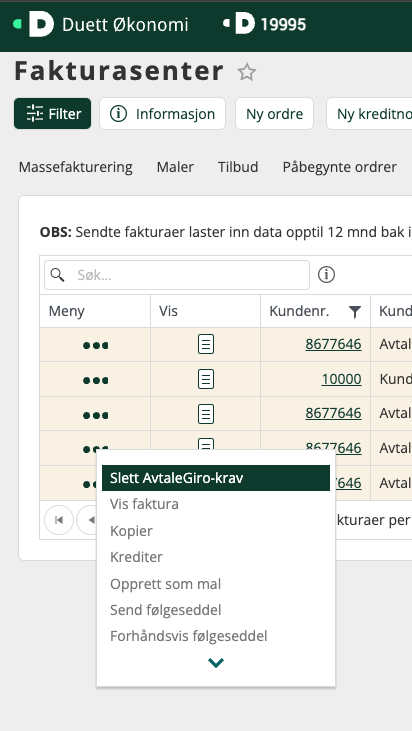412x731 pixels.
Task: Click the favorite star next to Fakturasenter
Action: 247,72
